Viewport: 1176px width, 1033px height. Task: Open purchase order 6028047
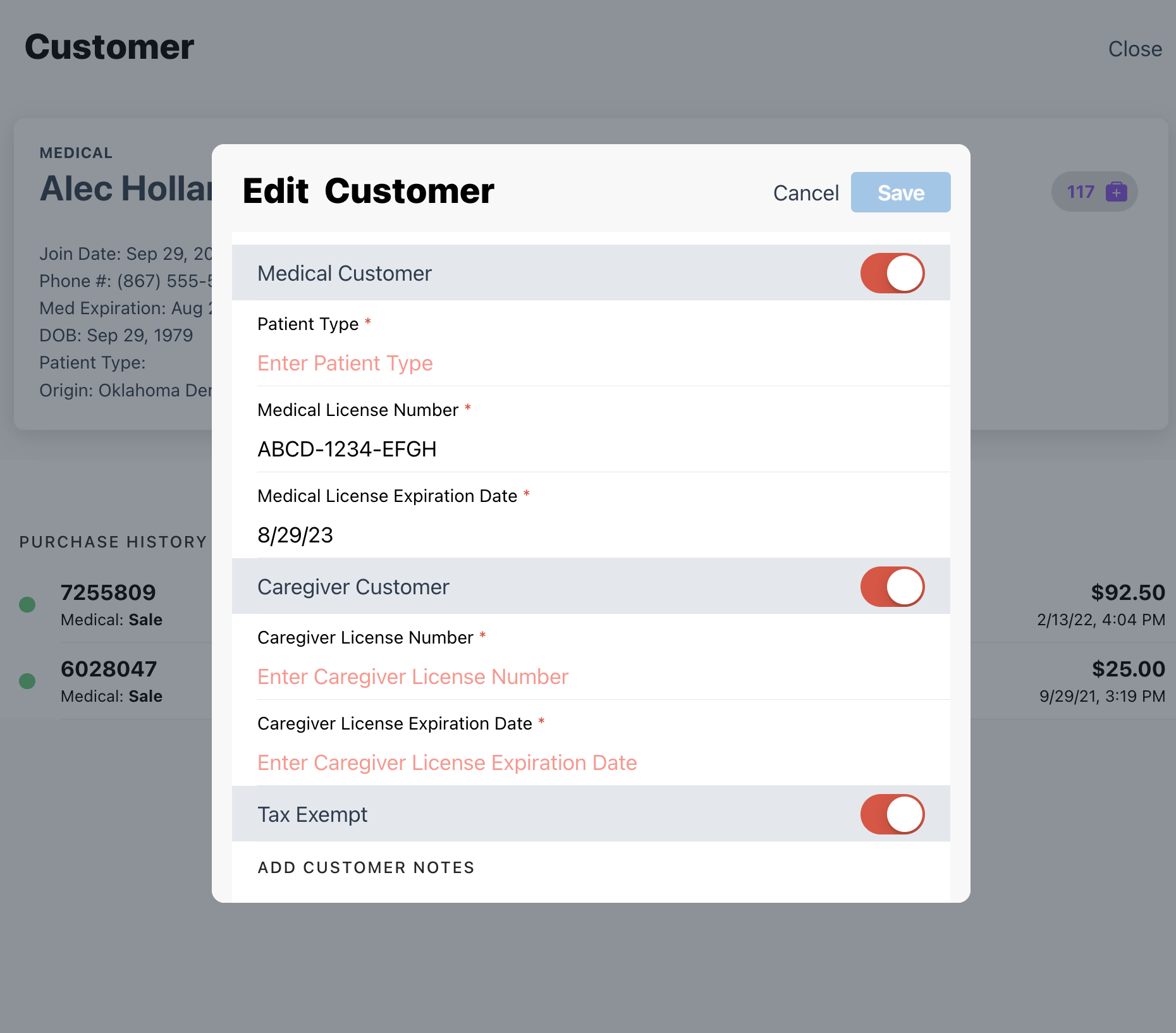(108, 669)
